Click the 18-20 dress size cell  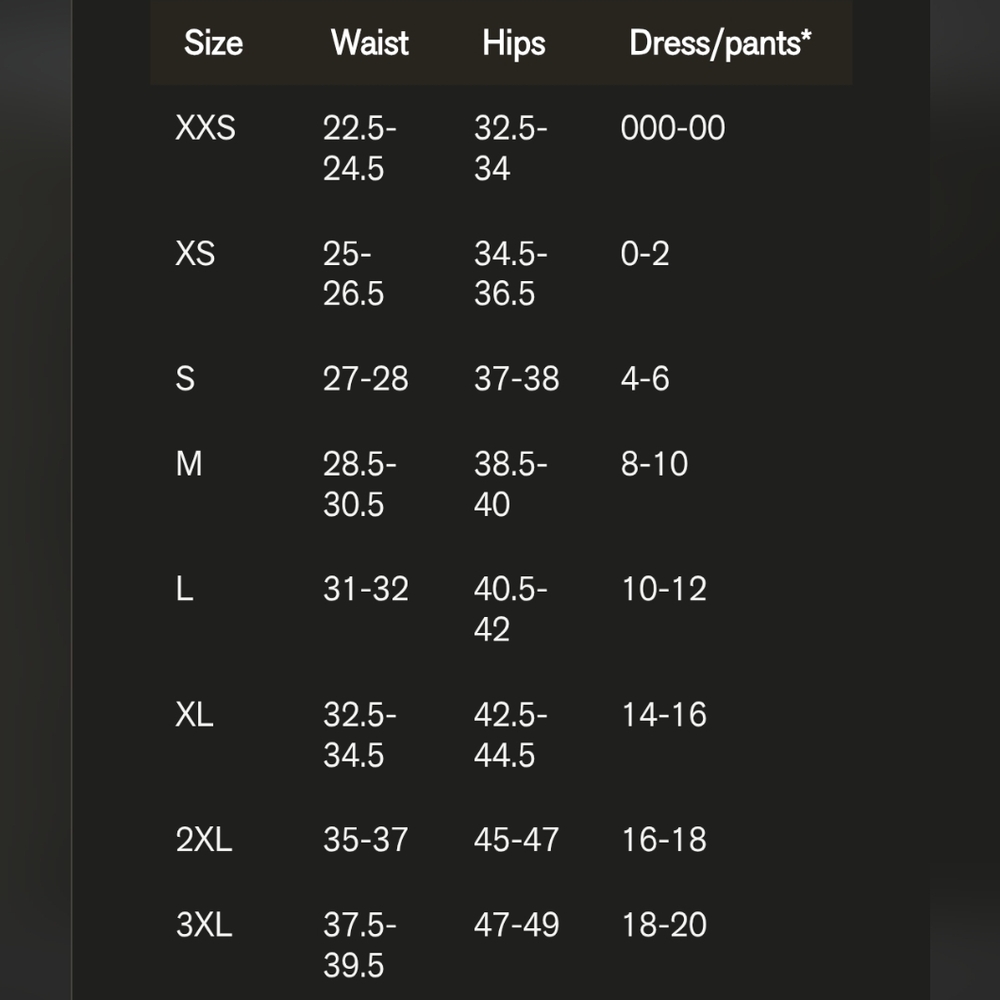[x=664, y=925]
